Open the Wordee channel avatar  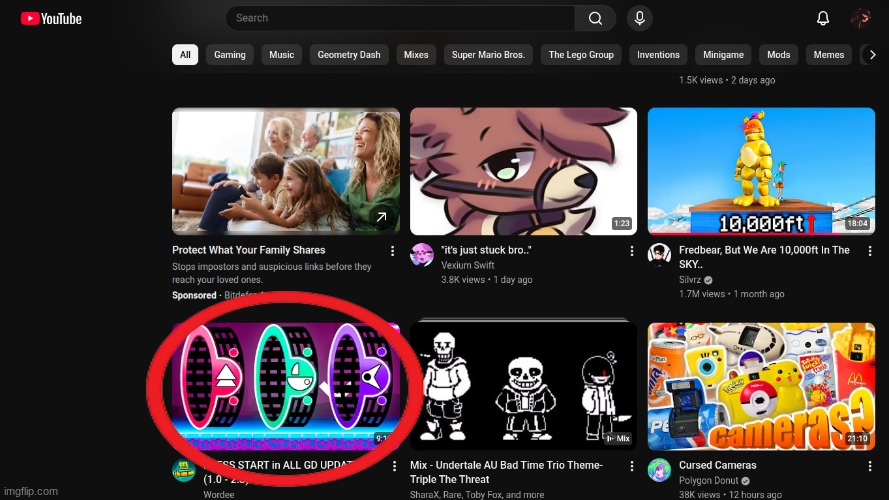184,470
